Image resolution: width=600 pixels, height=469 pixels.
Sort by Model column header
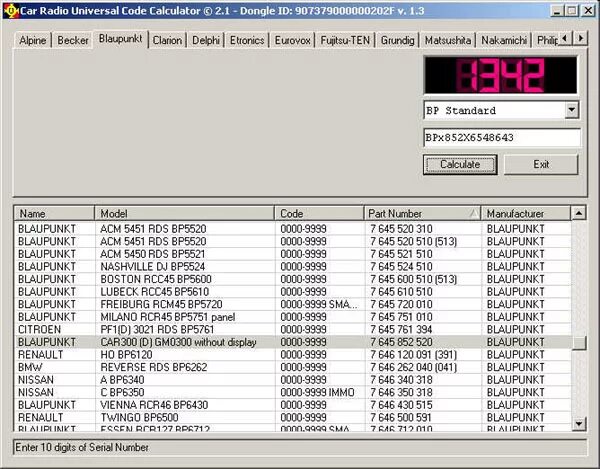(184, 213)
